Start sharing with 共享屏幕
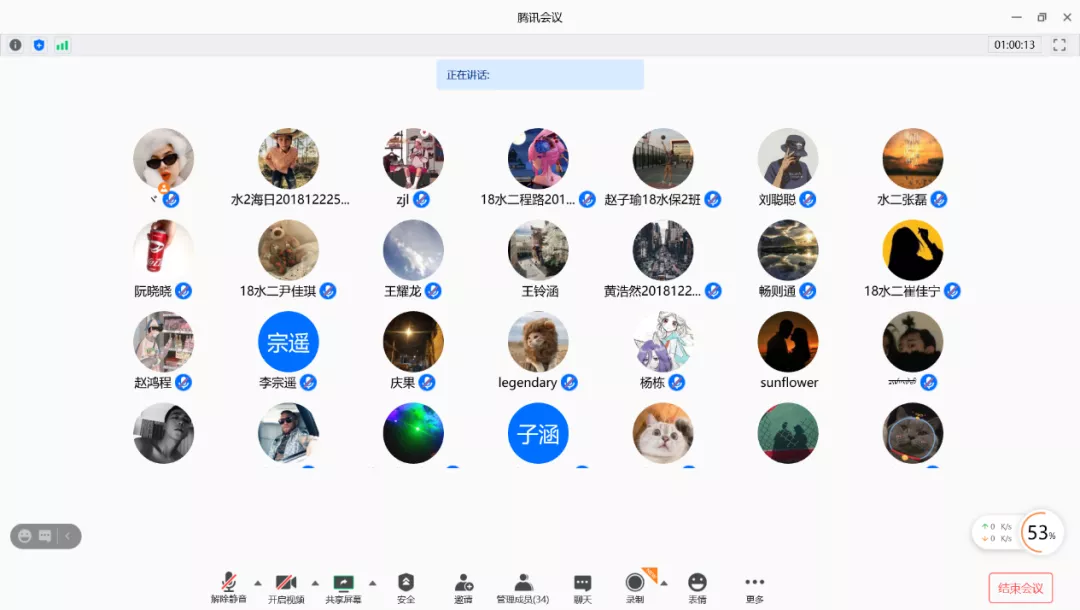The width and height of the screenshot is (1080, 610). point(343,587)
